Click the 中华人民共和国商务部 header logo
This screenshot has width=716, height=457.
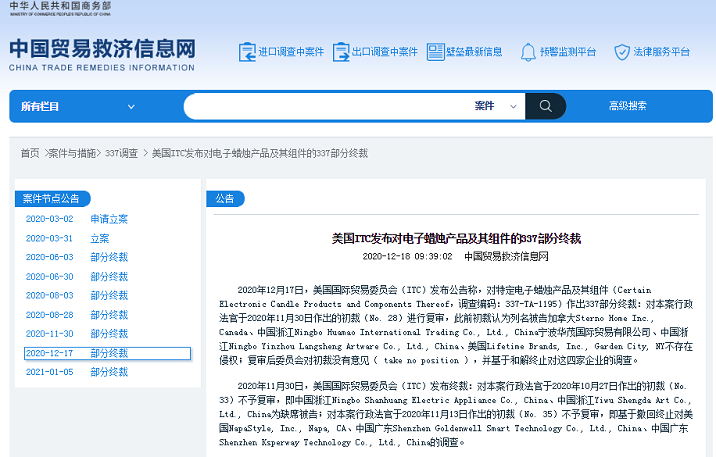[60, 8]
